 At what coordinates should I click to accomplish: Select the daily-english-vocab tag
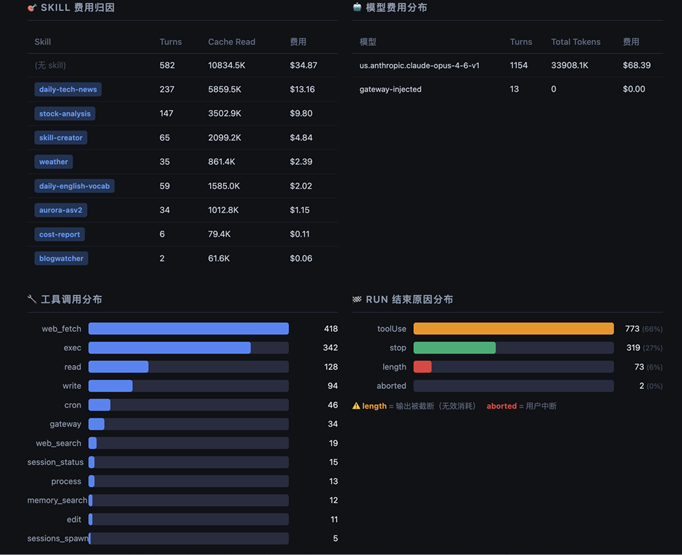pos(74,186)
